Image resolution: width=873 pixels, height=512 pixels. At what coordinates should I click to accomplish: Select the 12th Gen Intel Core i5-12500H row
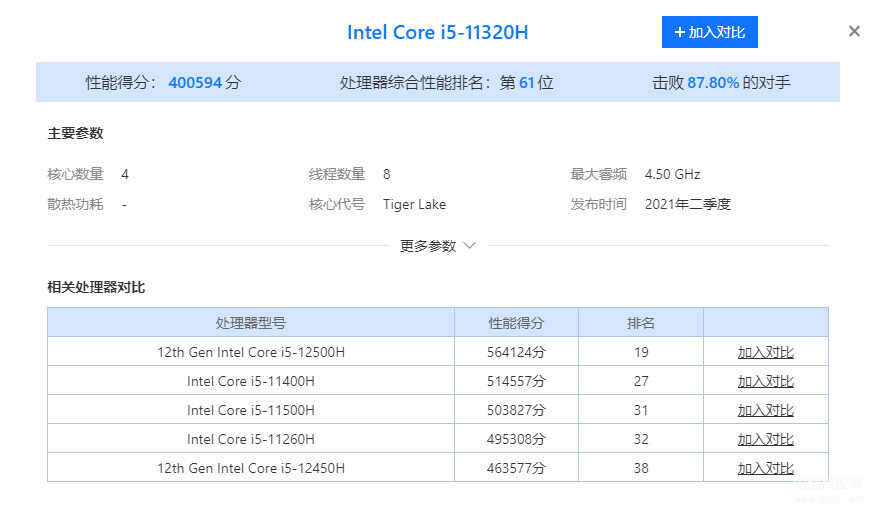pyautogui.click(x=438, y=352)
